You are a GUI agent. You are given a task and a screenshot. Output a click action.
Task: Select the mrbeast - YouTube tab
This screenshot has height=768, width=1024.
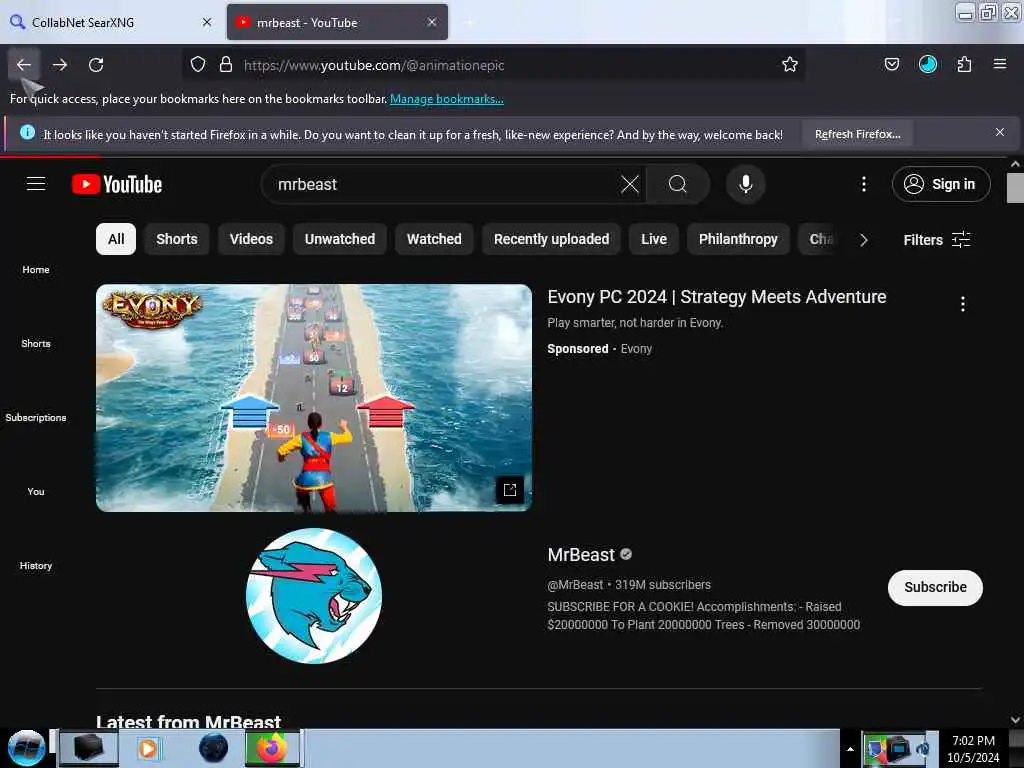(x=337, y=22)
